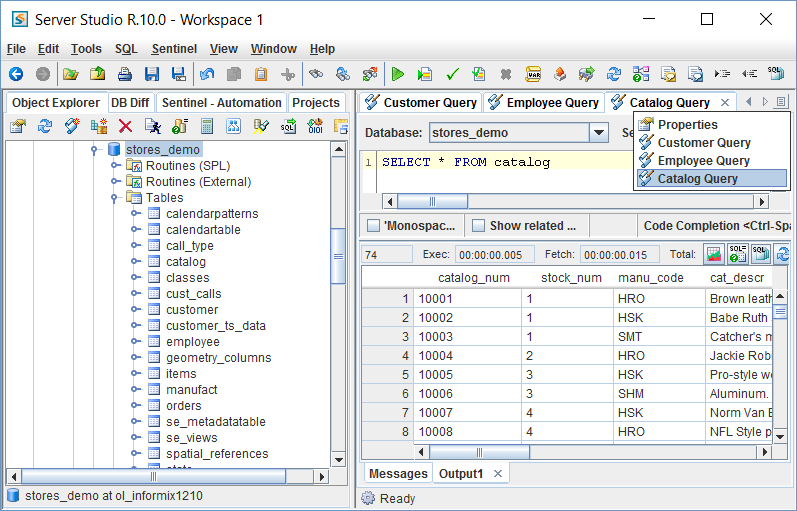797x511 pixels.
Task: Click the chart icon next to Total
Action: (x=713, y=254)
